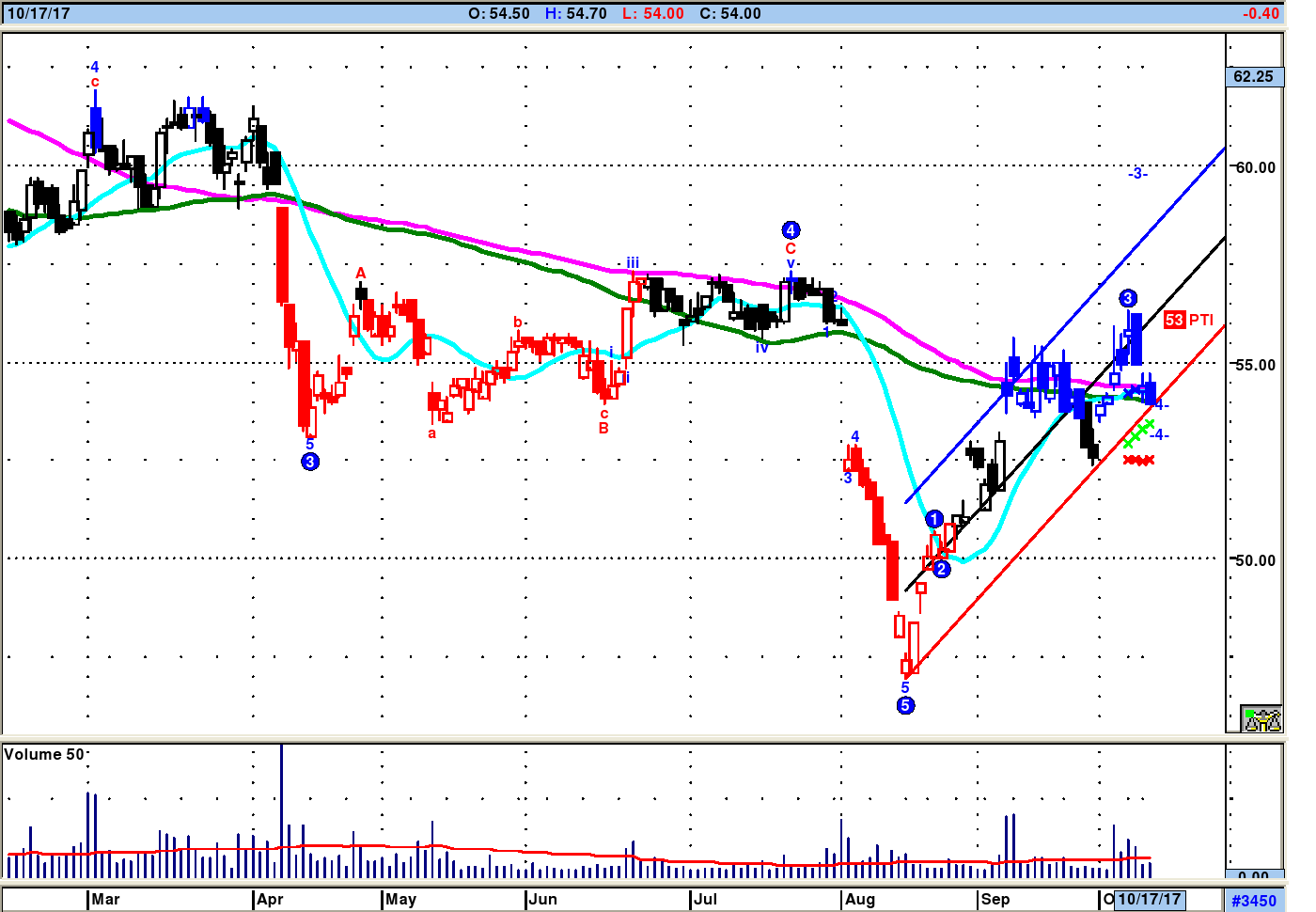The height and width of the screenshot is (912, 1316).
Task: Select the circled 3 marker near October high
Action: click(1128, 299)
